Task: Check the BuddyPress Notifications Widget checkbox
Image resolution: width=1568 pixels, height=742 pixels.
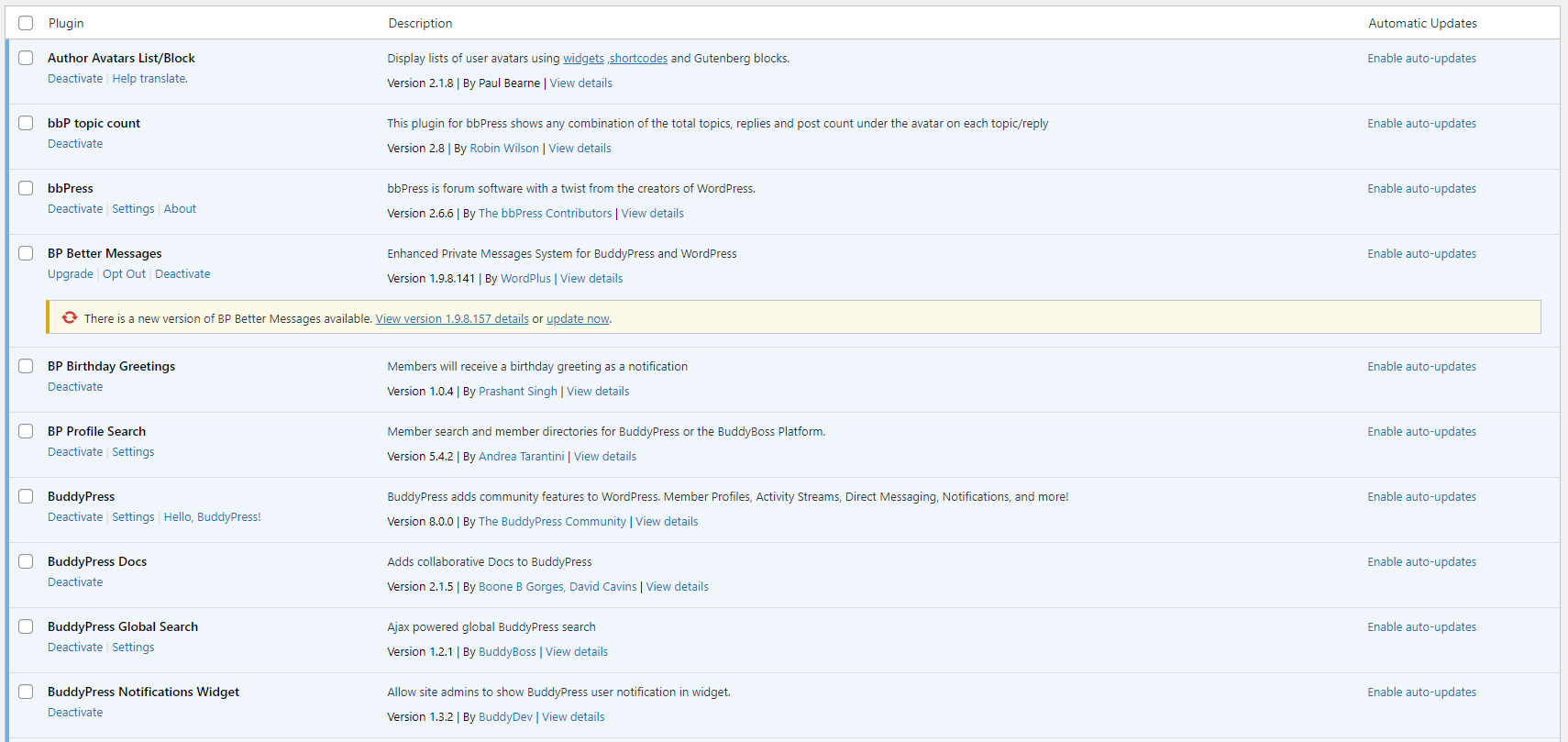Action: 26,692
